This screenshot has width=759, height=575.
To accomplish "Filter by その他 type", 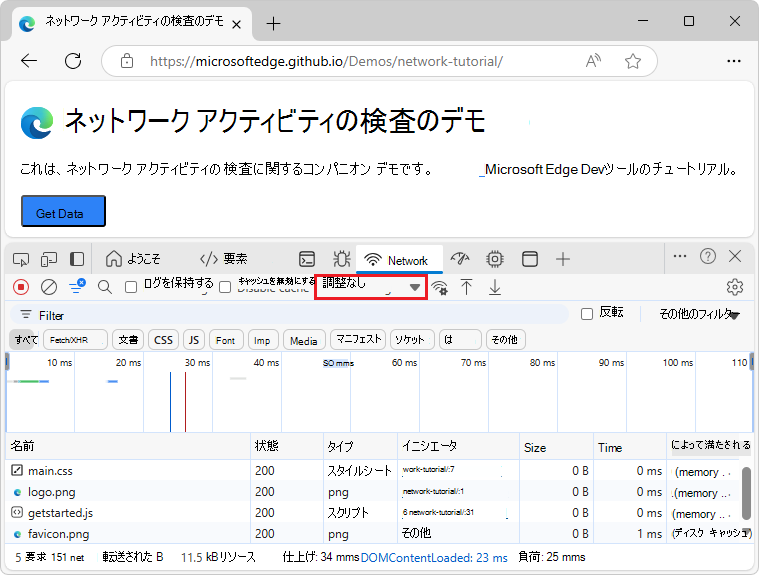I will pos(505,340).
